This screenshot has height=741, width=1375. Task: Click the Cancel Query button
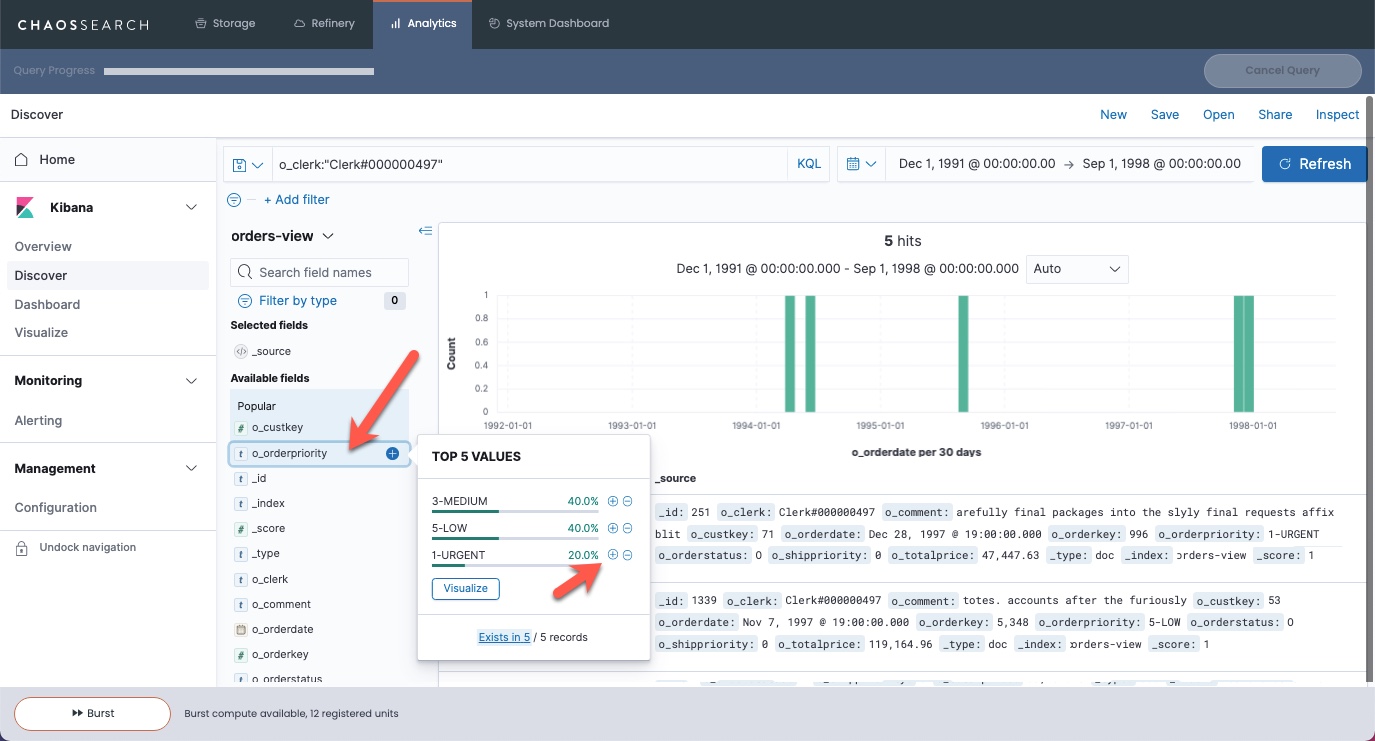1283,71
